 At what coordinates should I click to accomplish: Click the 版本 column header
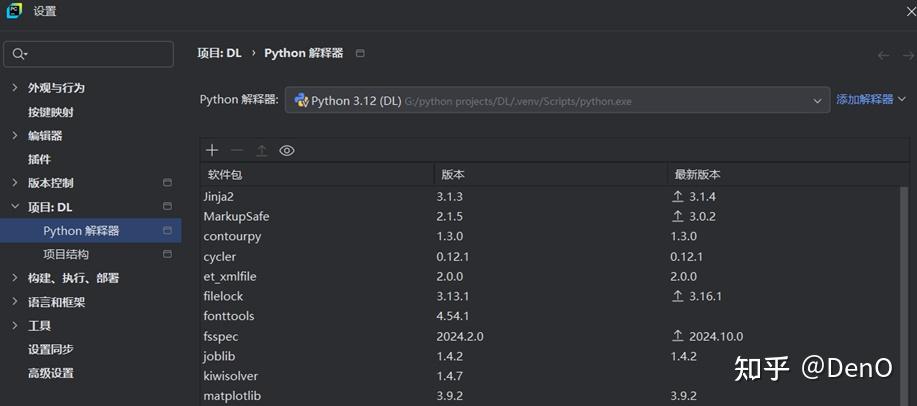pyautogui.click(x=551, y=174)
